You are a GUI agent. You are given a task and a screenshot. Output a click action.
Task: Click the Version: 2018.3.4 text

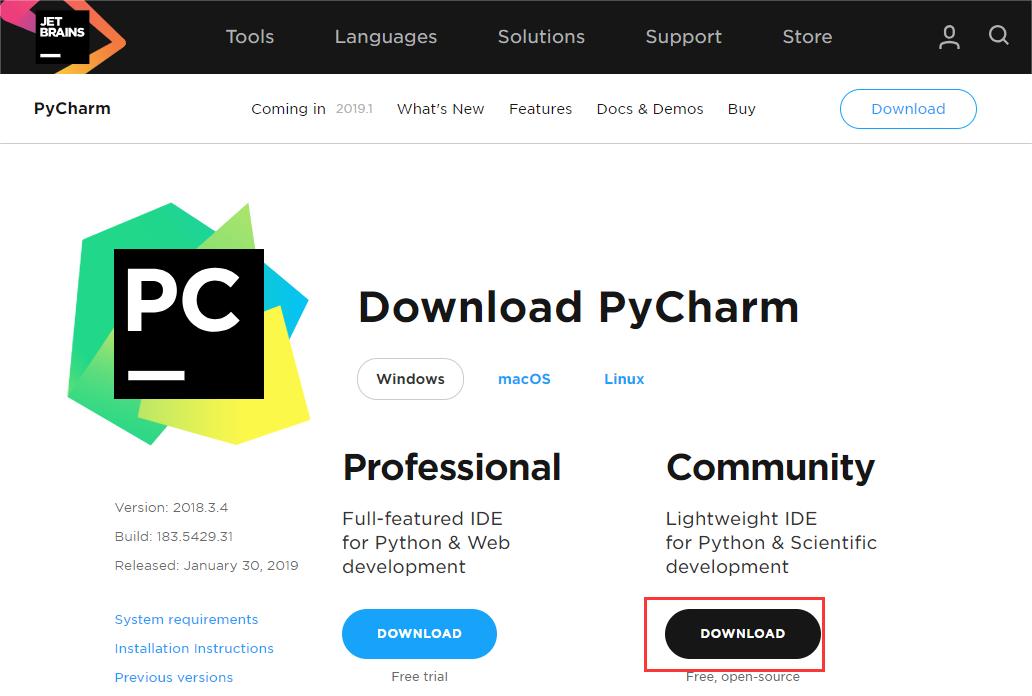[x=171, y=508]
